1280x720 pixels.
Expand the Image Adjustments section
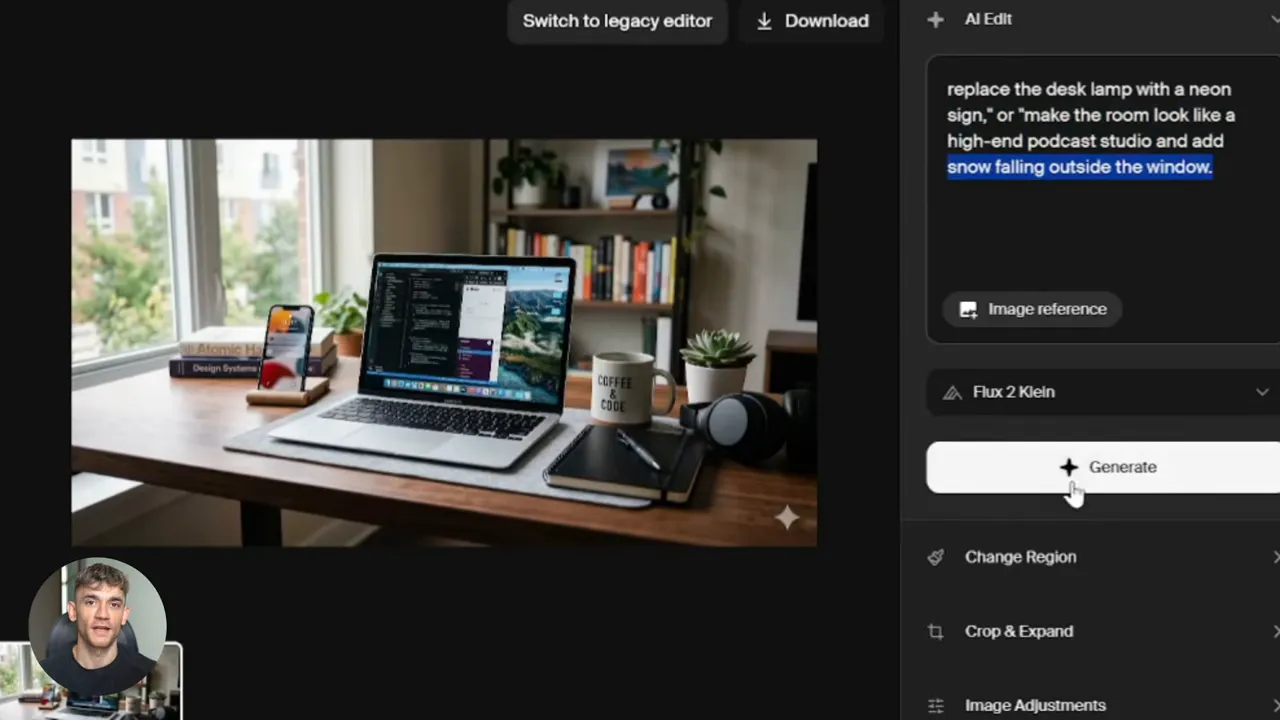point(1103,705)
